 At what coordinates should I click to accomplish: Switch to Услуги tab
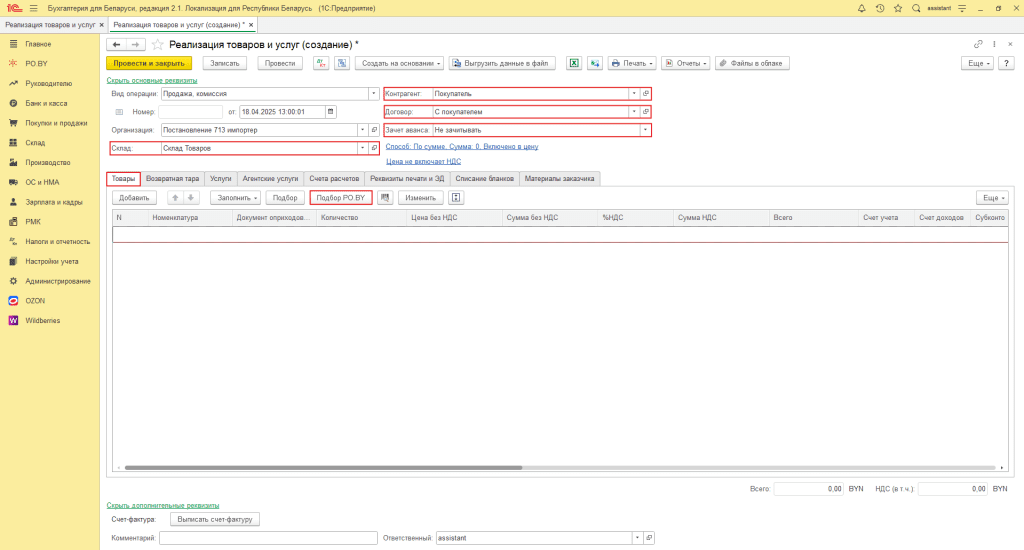coord(221,178)
